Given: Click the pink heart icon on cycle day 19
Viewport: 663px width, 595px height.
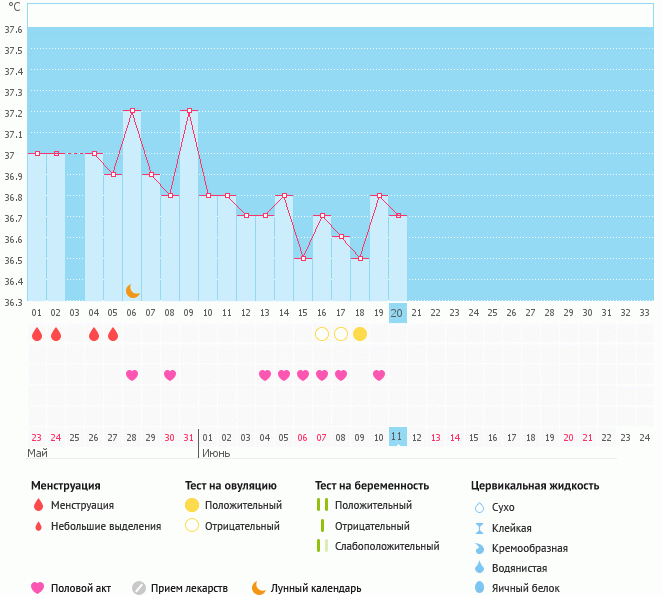Looking at the screenshot, I should [x=379, y=375].
